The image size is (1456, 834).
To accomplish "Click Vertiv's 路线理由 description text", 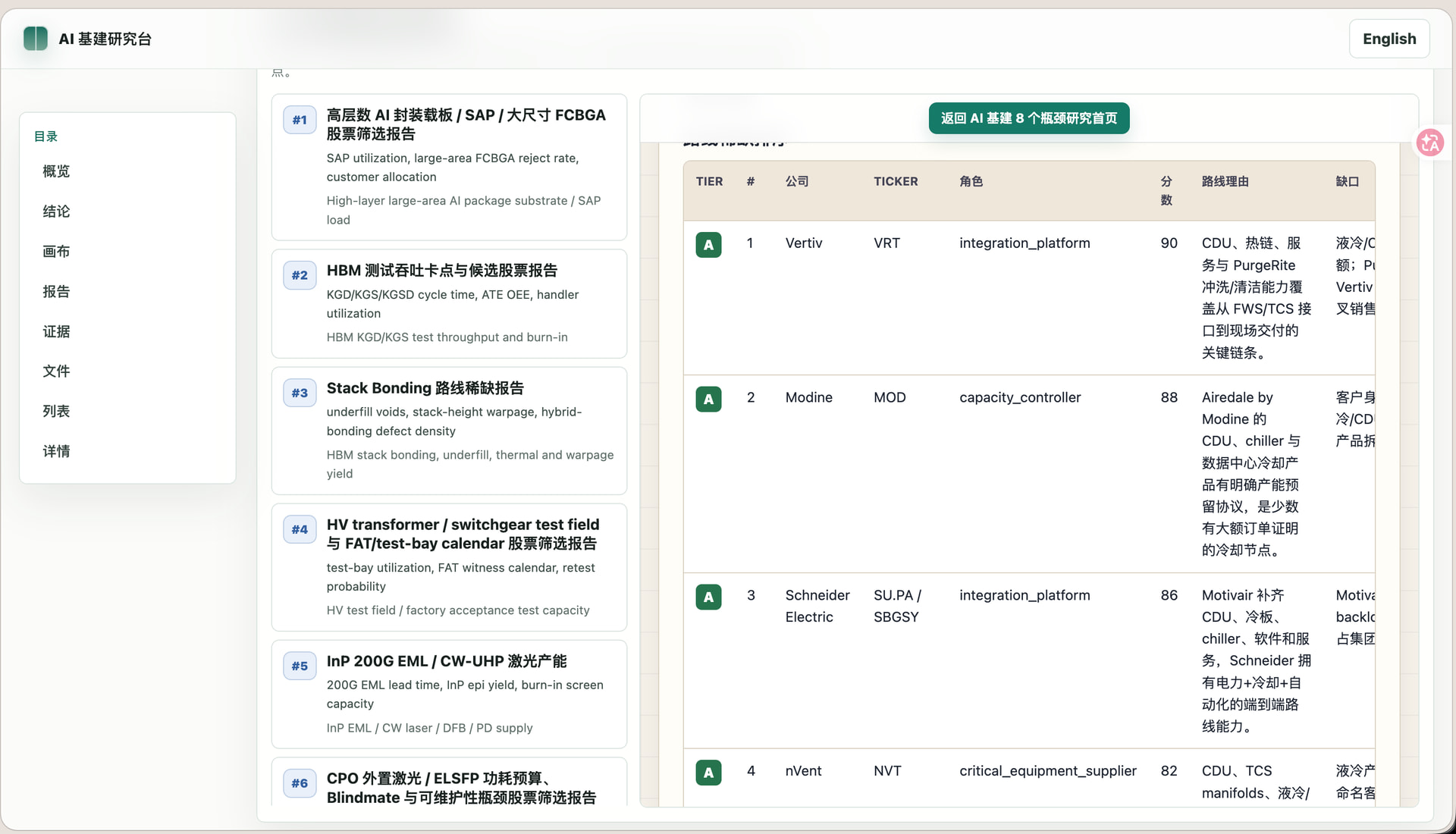I will point(1256,298).
